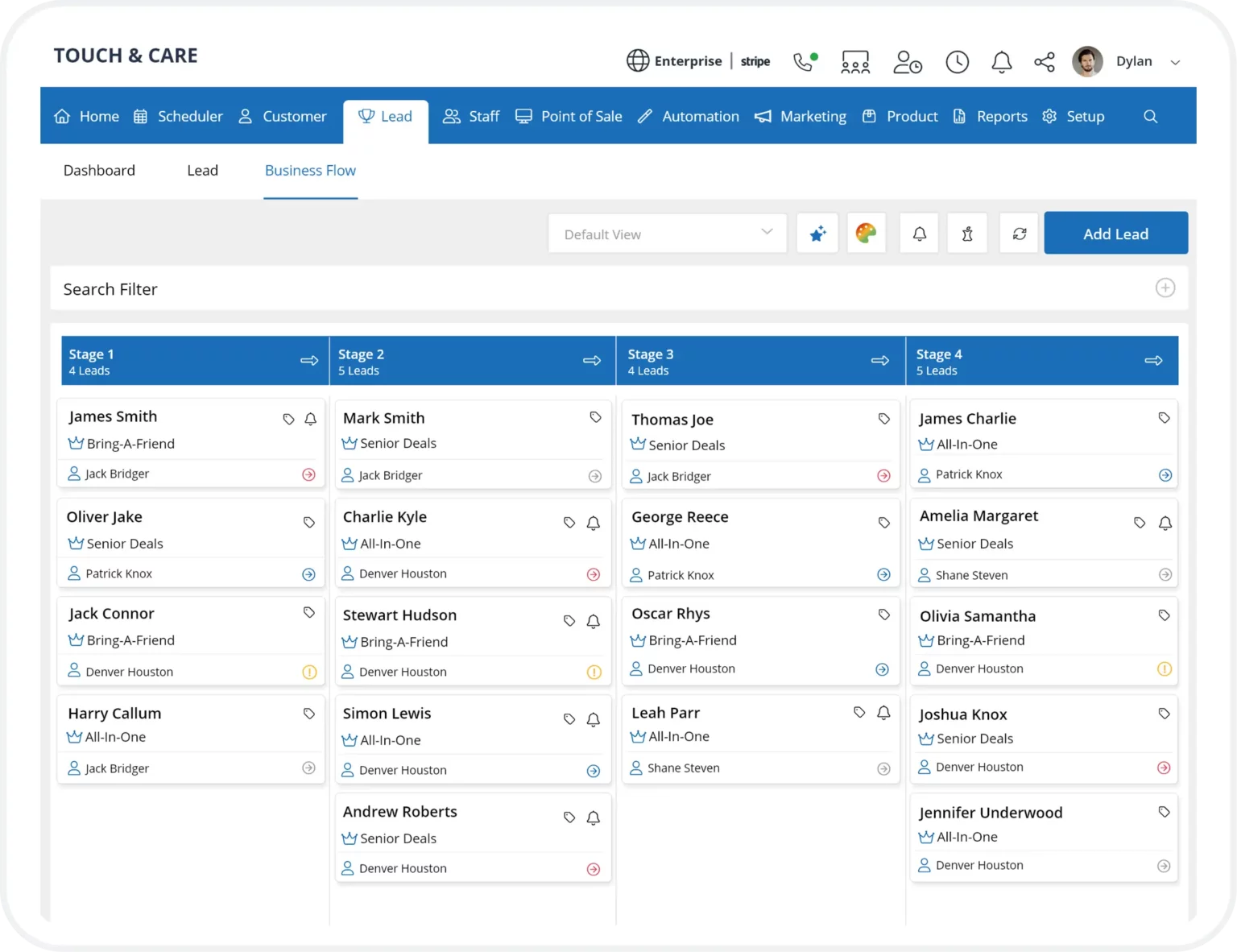Switch to the Lead sub-tab

(x=202, y=171)
